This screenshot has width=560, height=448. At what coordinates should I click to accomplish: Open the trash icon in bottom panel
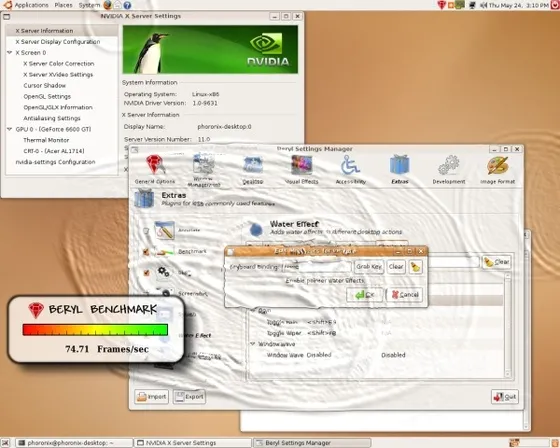[x=555, y=443]
